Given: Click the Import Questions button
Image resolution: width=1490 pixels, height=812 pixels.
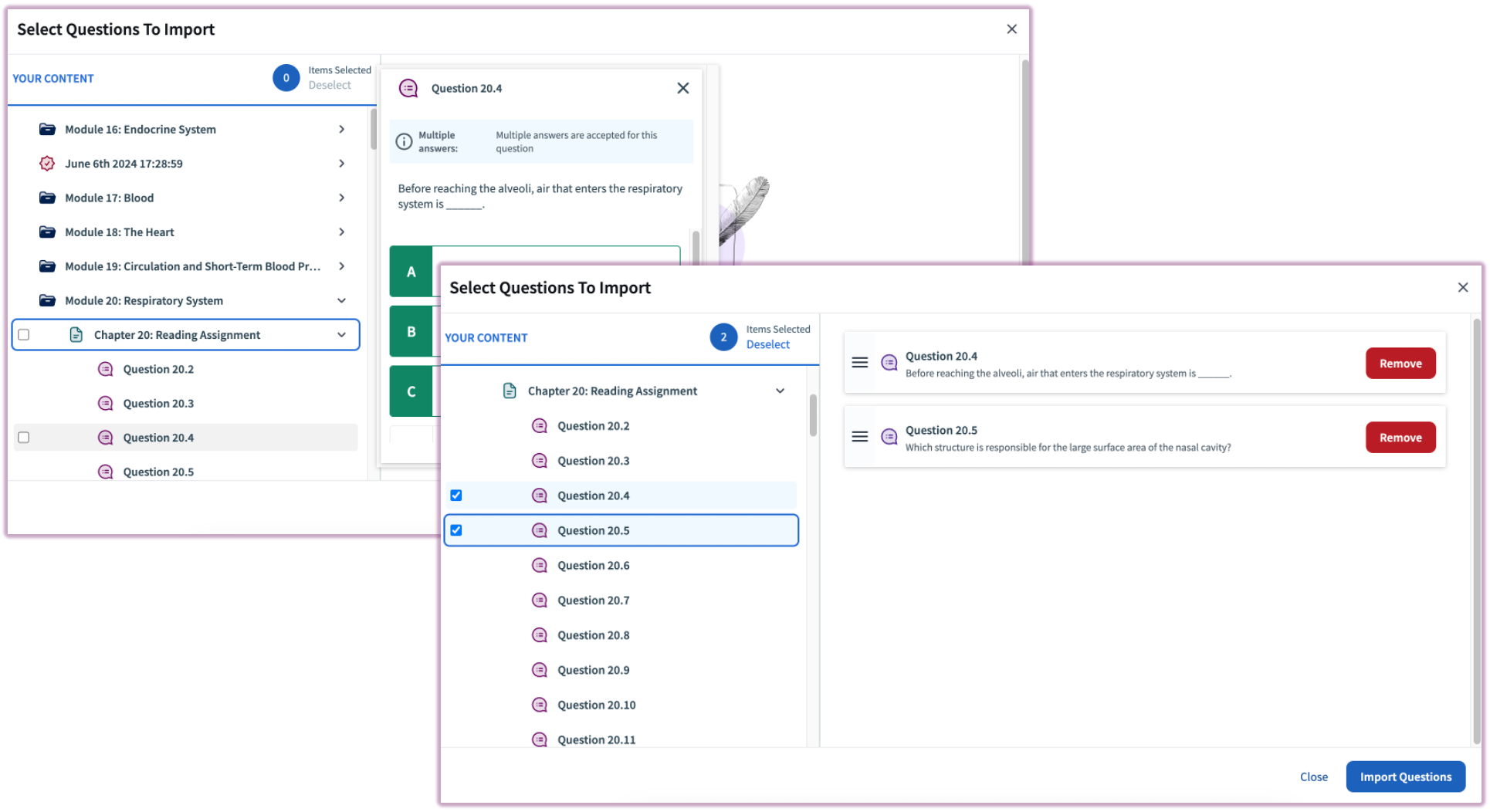Looking at the screenshot, I should (1405, 776).
